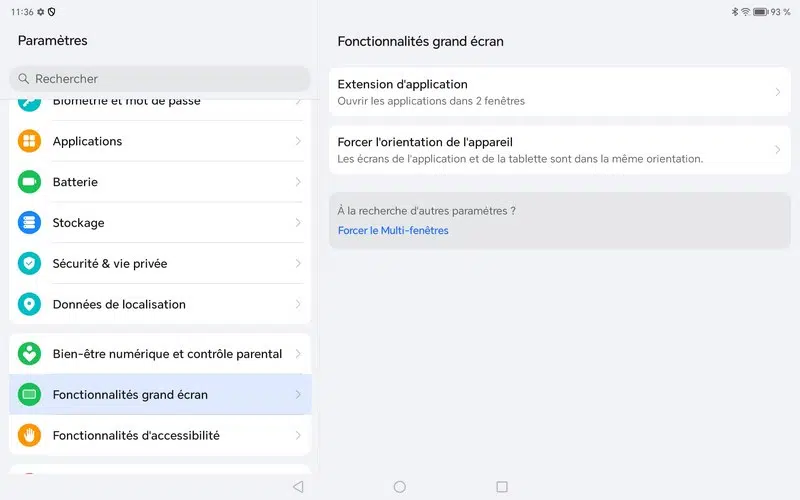This screenshot has width=800, height=500.
Task: Click the orange Applications grid icon
Action: pos(30,141)
